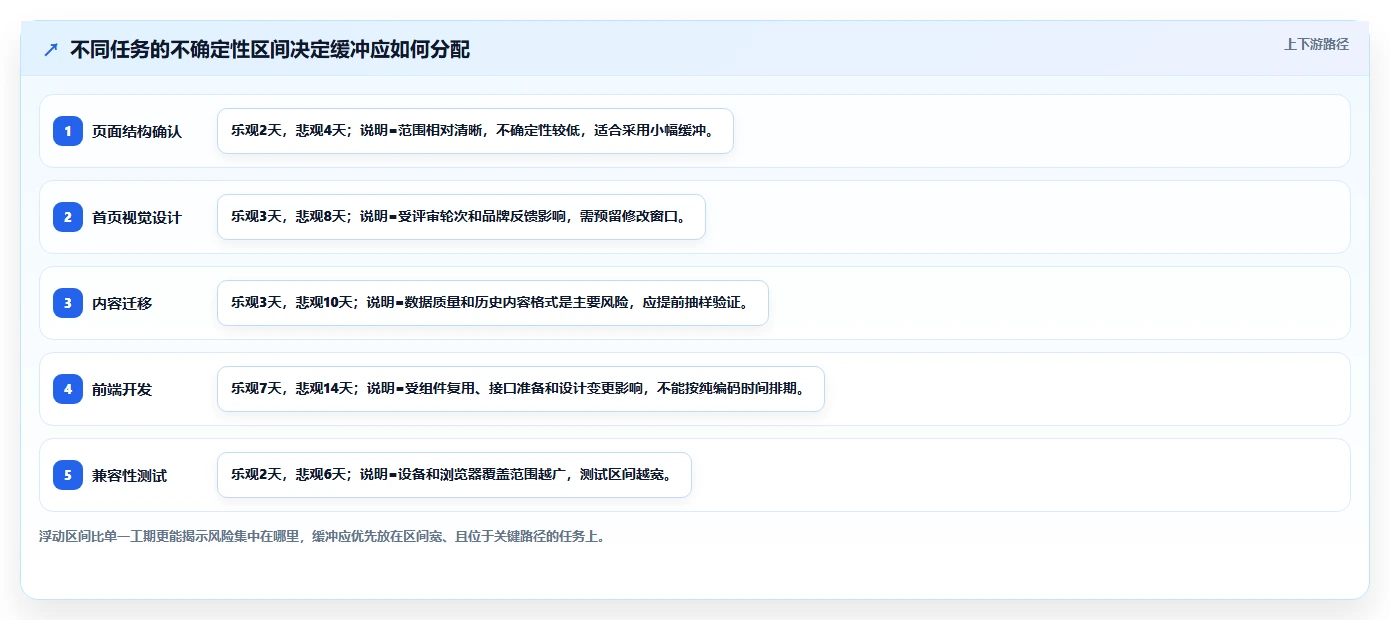Select step badge 1 for 页面结构确认

(x=68, y=131)
